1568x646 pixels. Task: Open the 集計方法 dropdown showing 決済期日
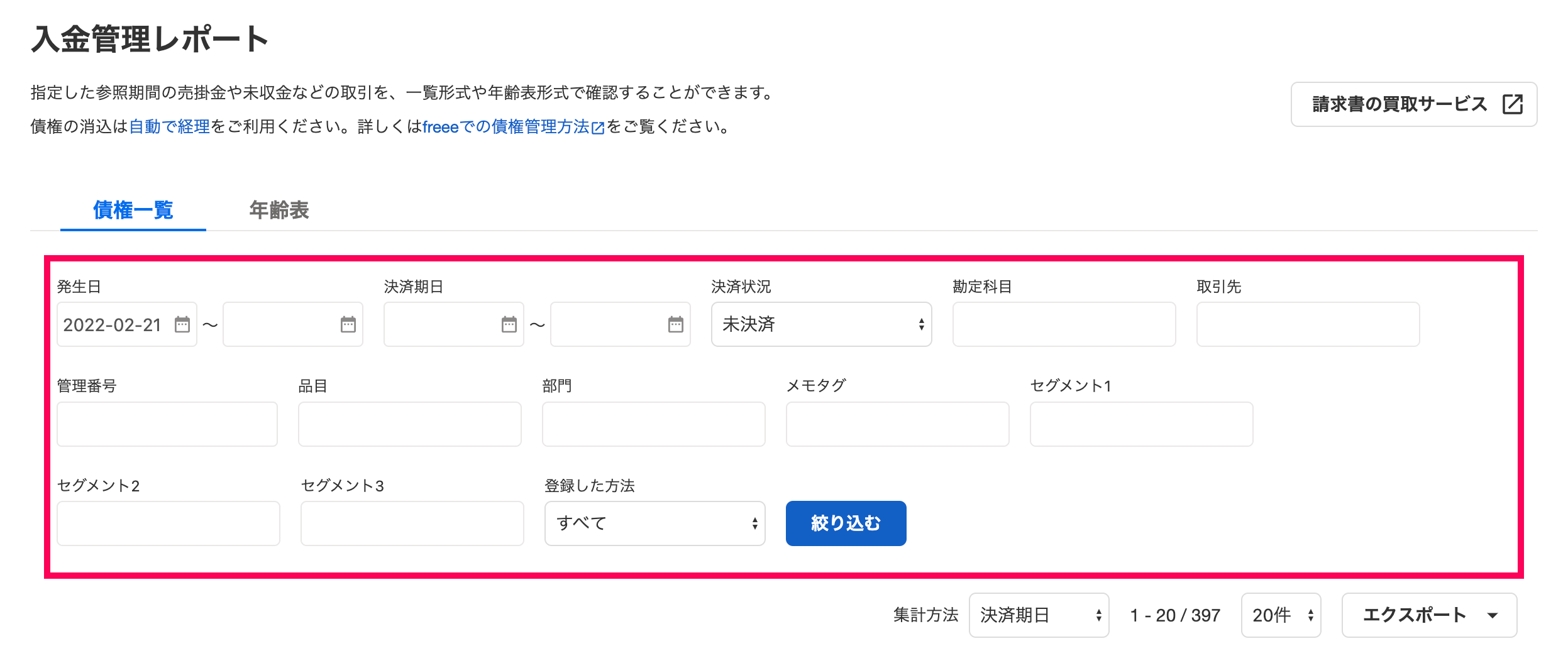tap(1039, 615)
